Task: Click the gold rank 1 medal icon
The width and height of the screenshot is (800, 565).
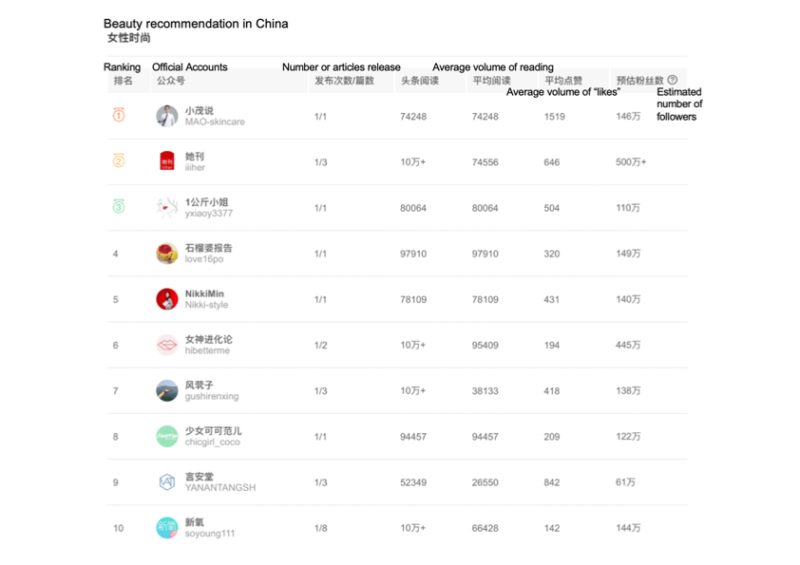Action: [118, 116]
